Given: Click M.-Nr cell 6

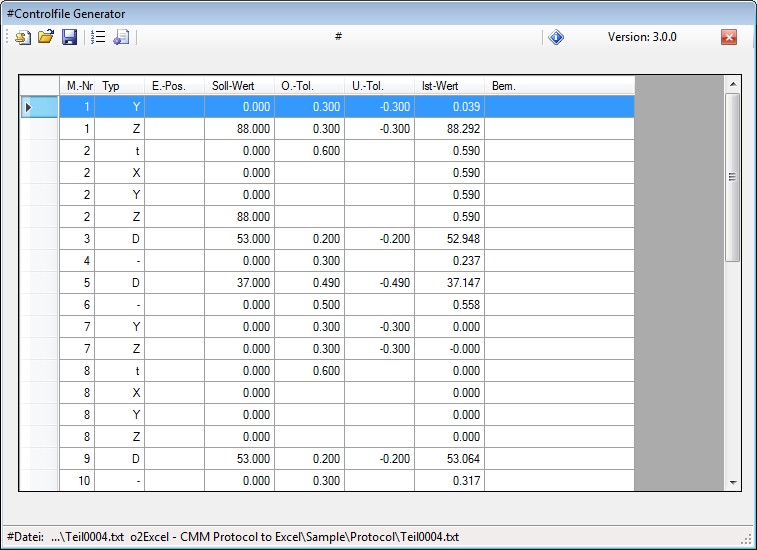Looking at the screenshot, I should 77,305.
